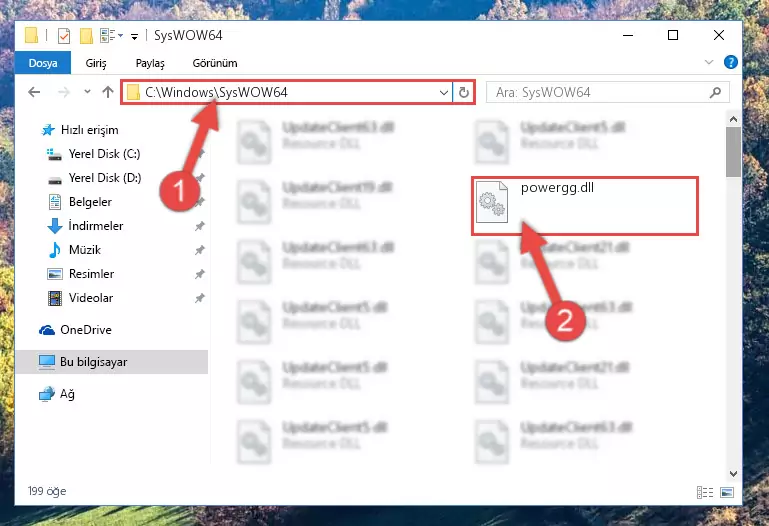Switch to the Giriş ribbon tab
Image resolution: width=769 pixels, height=526 pixels.
pos(96,63)
